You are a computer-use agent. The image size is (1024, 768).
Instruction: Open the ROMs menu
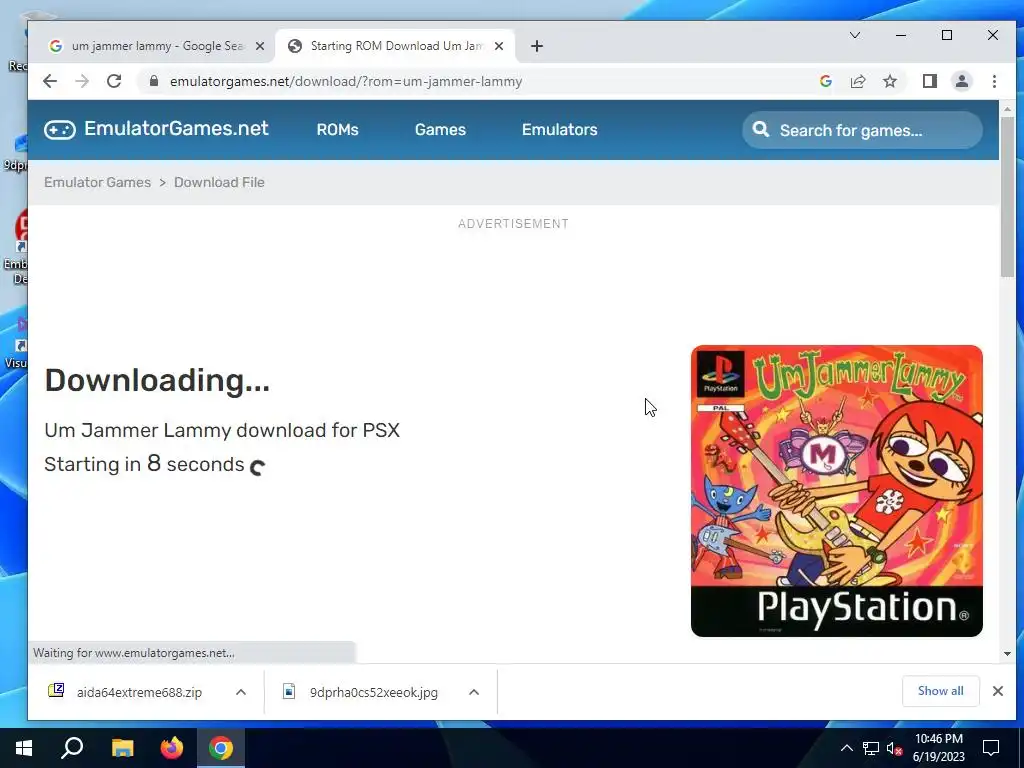pos(338,129)
